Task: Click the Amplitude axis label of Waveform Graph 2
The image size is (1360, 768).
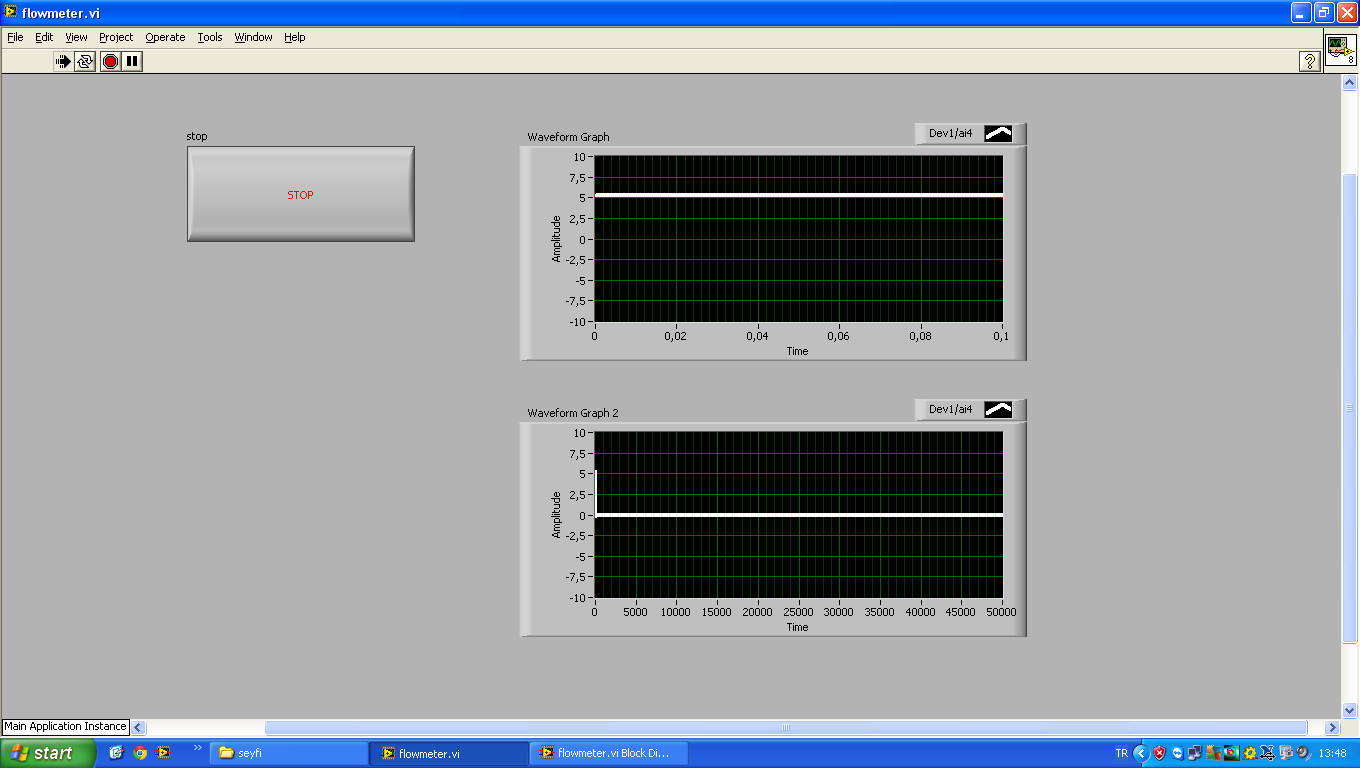Action: point(557,515)
